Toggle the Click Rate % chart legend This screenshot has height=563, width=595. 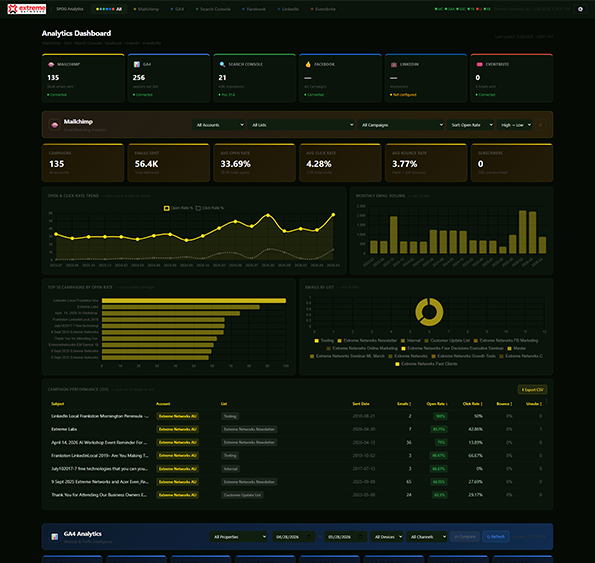209,208
